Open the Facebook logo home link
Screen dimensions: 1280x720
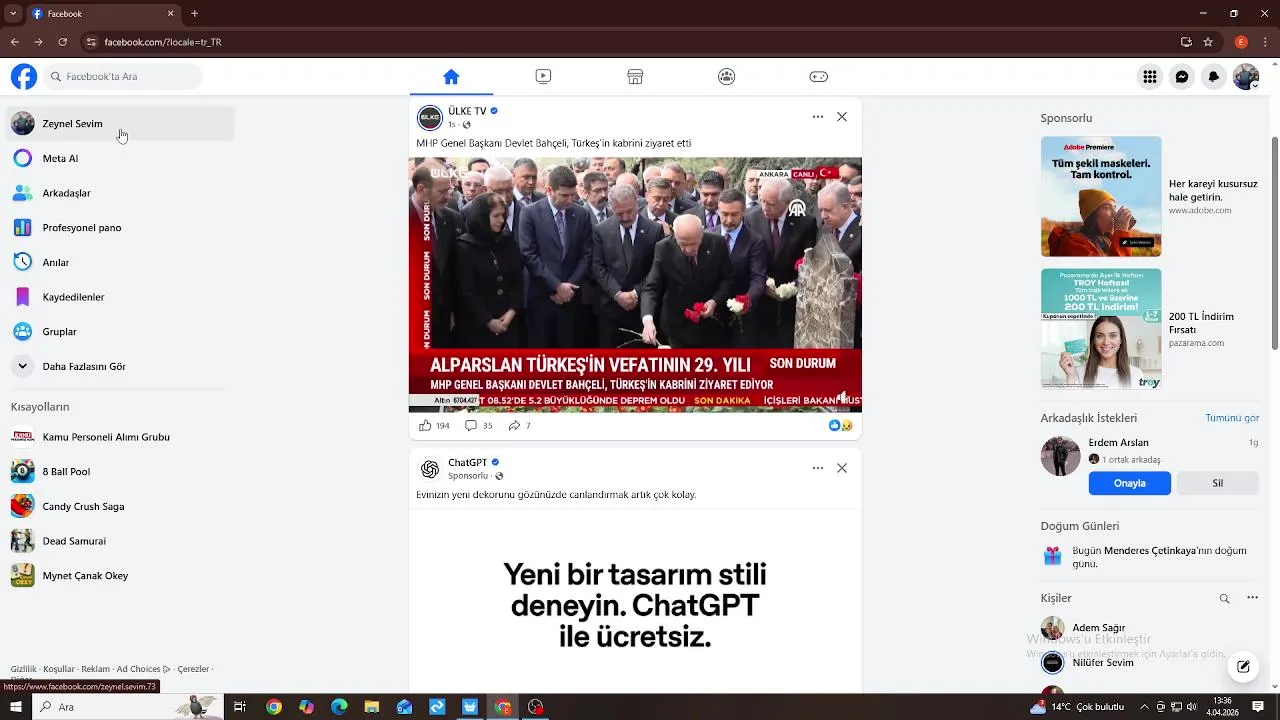click(x=24, y=77)
